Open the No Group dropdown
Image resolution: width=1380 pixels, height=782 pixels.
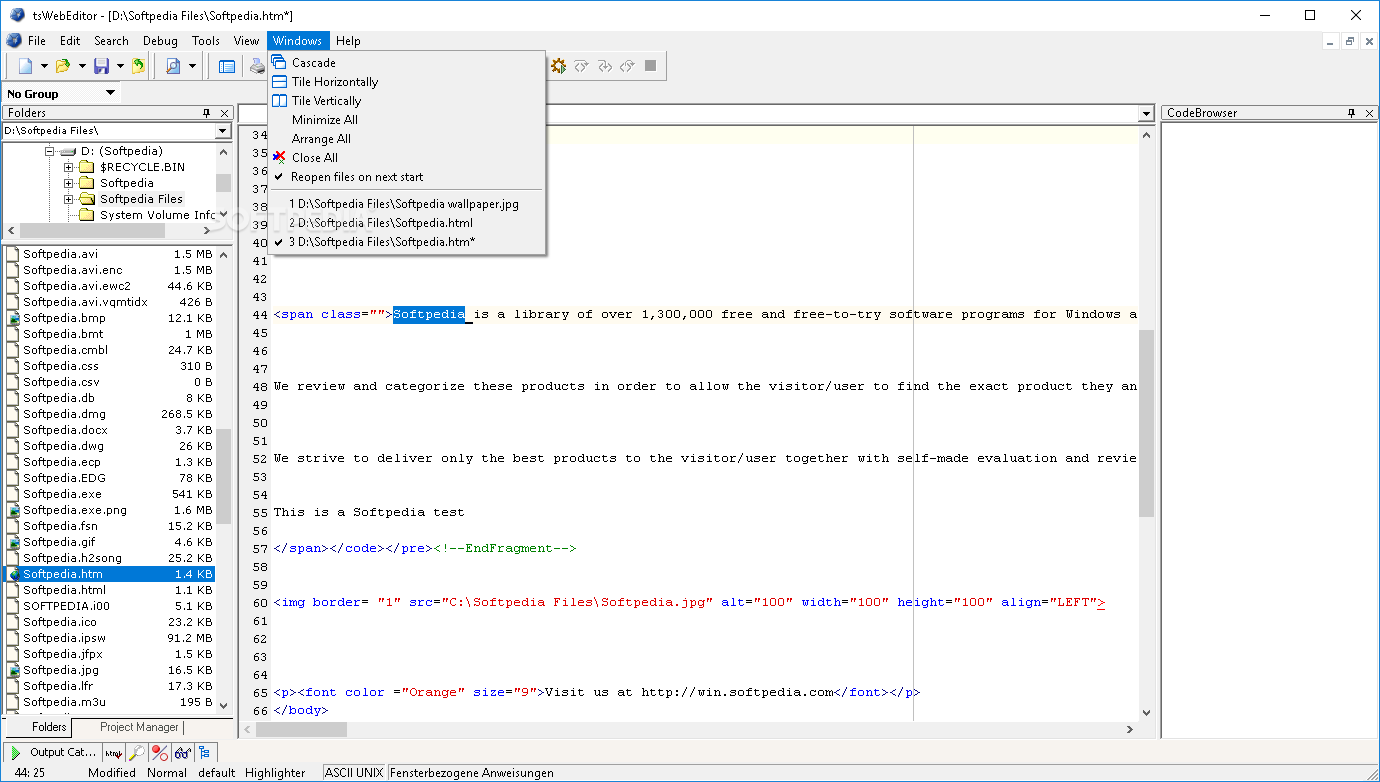pos(110,93)
